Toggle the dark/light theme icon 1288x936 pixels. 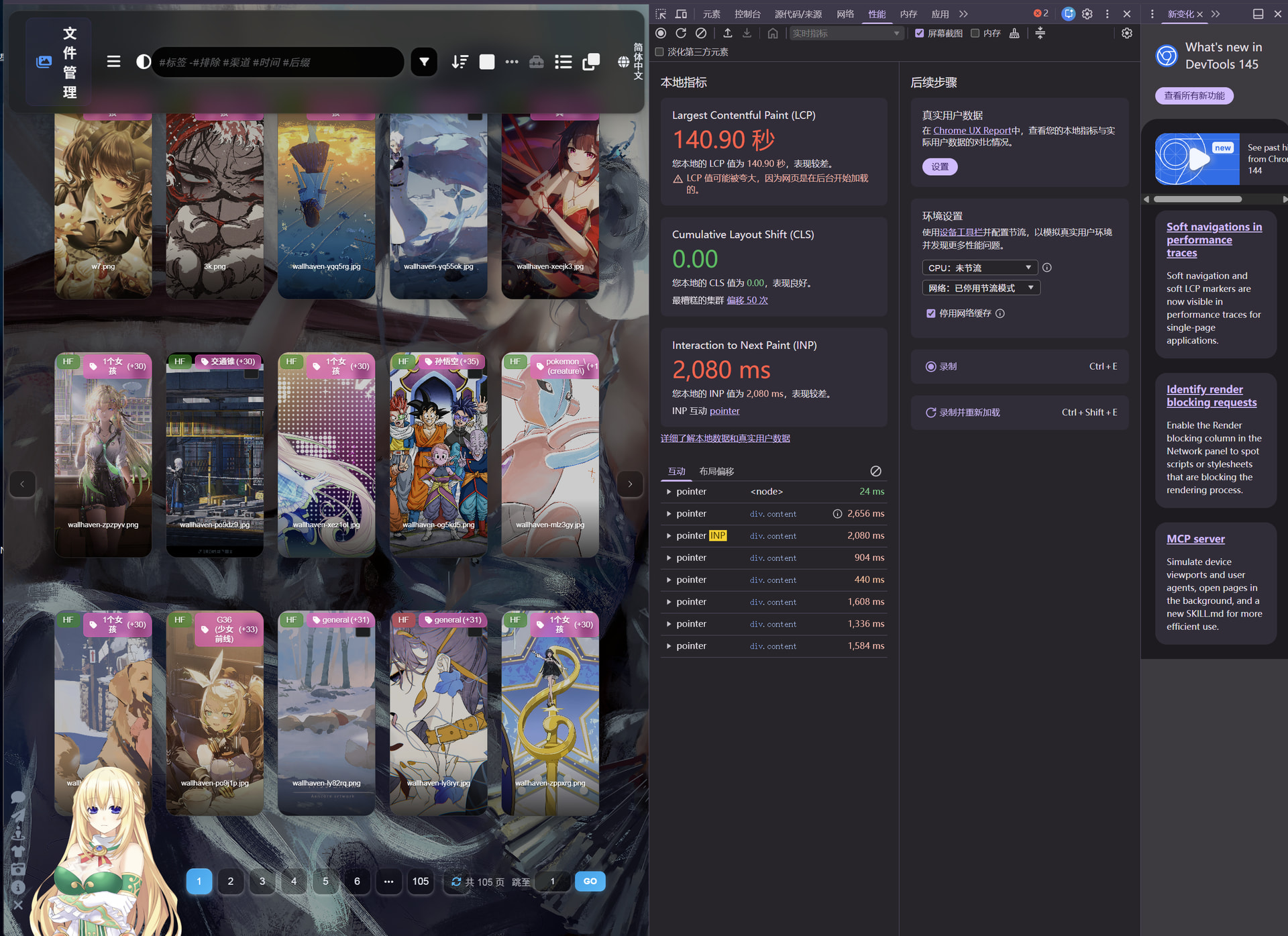pyautogui.click(x=143, y=62)
